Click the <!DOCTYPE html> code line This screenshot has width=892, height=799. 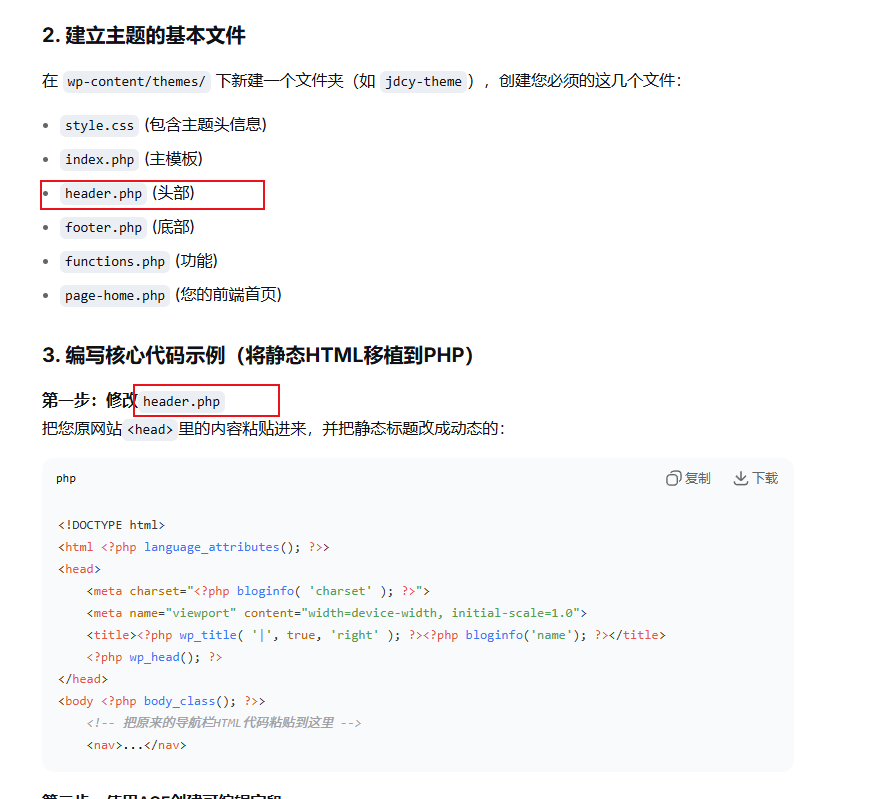pyautogui.click(x=112, y=525)
